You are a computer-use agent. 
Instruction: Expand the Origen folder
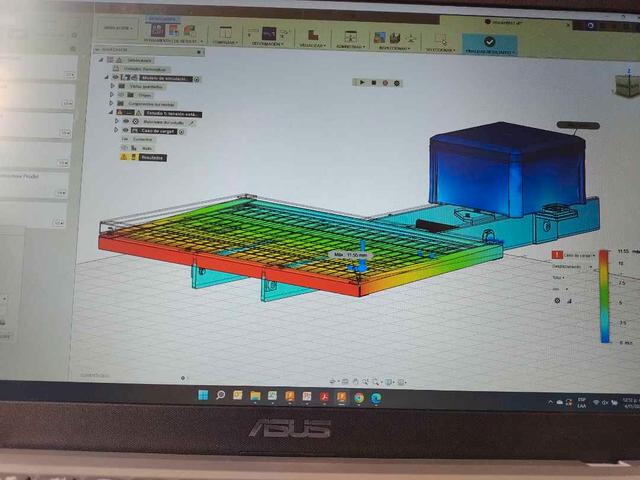[112, 94]
